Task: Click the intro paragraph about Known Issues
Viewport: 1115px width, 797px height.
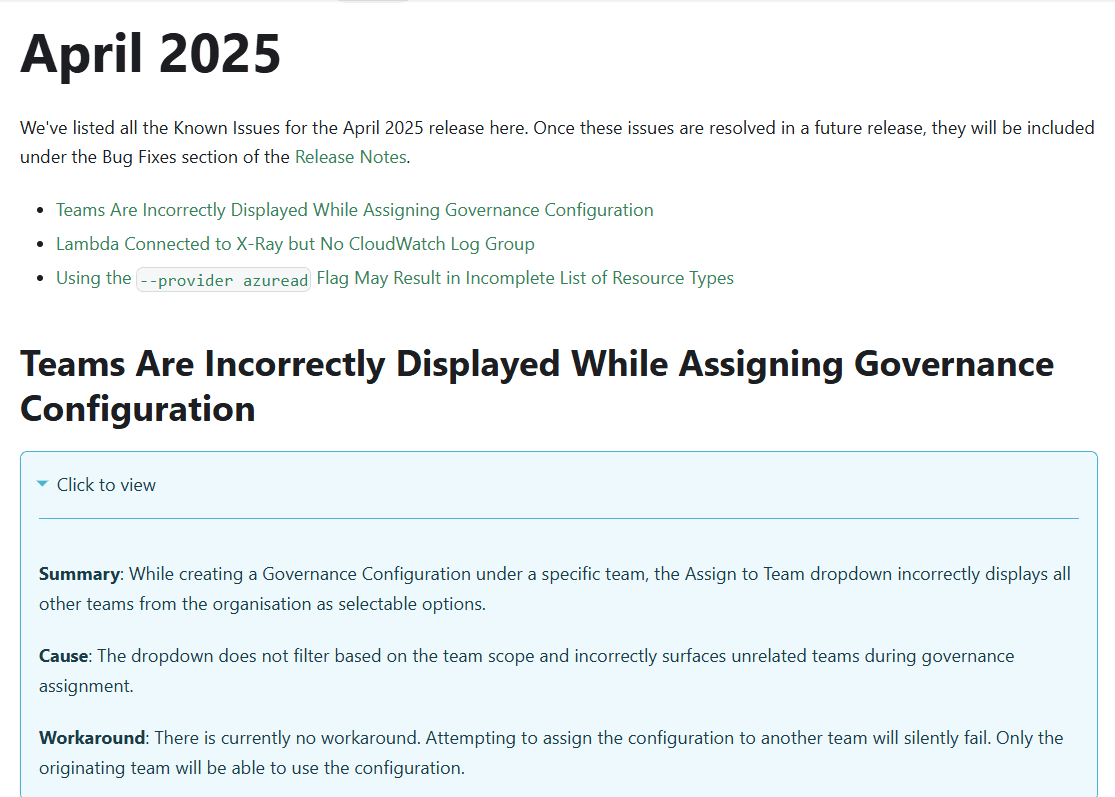Action: tap(557, 142)
